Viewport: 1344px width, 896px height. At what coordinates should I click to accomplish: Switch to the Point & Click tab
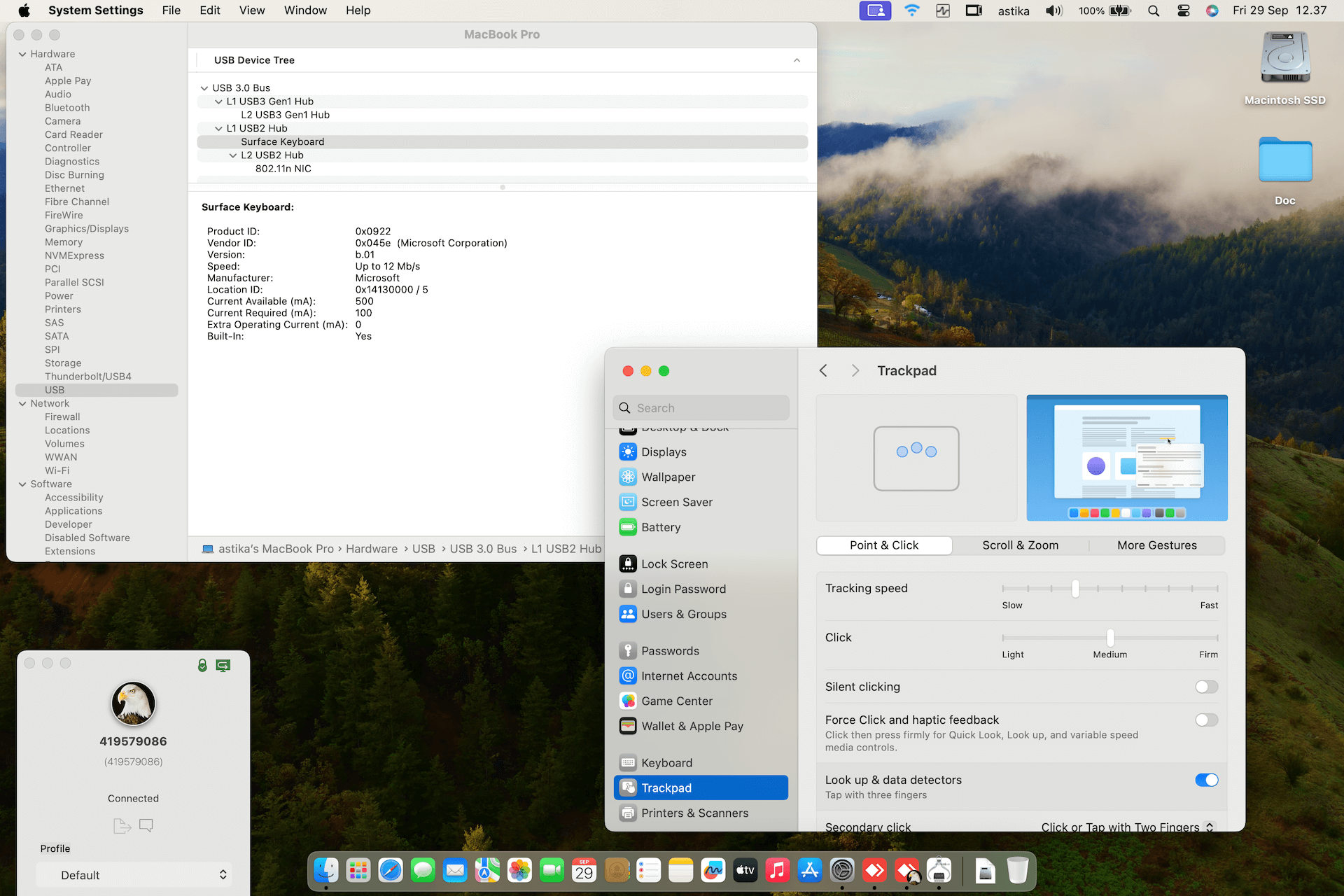tap(884, 545)
